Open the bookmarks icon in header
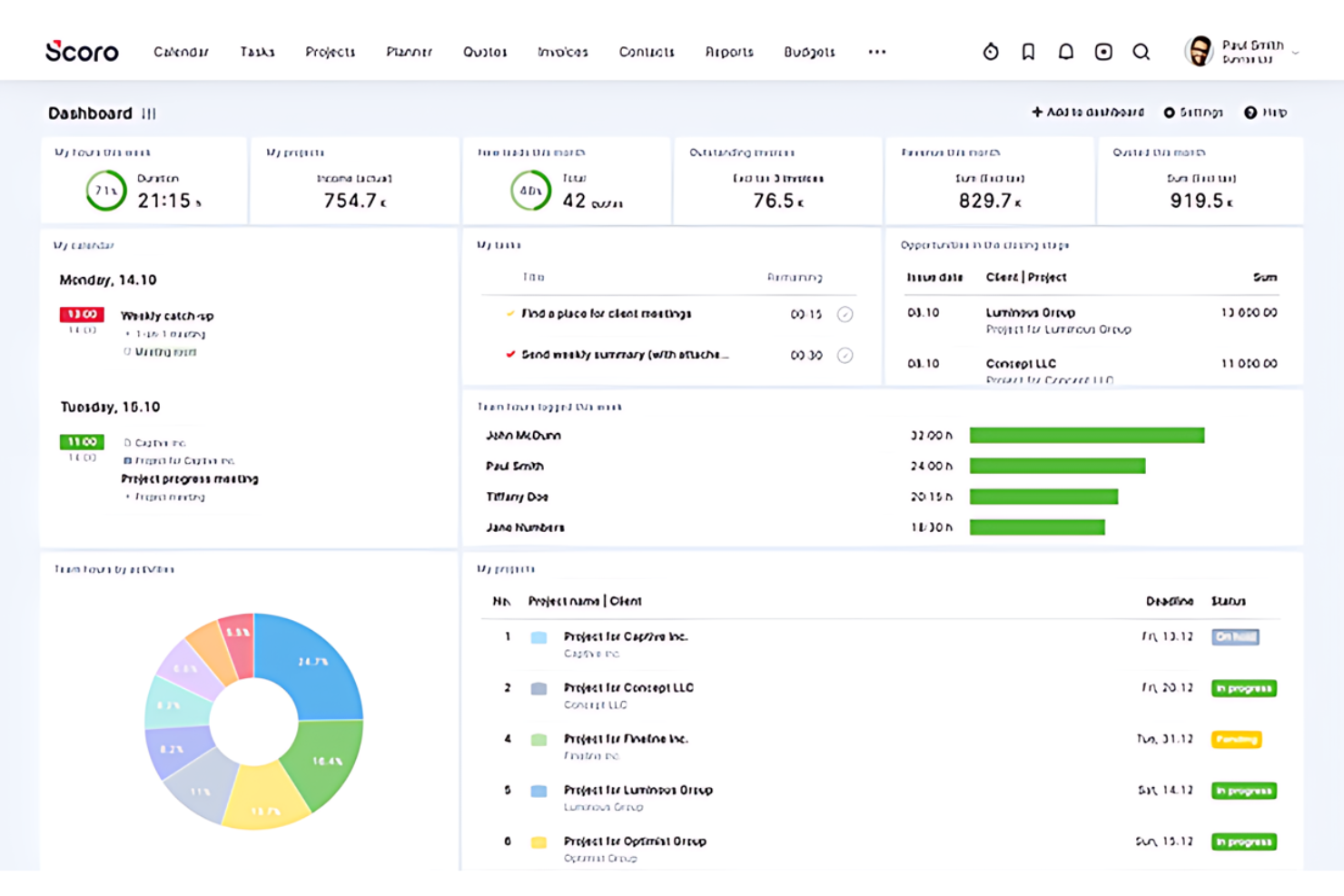Viewport: 1344px width, 896px height. tap(1028, 52)
